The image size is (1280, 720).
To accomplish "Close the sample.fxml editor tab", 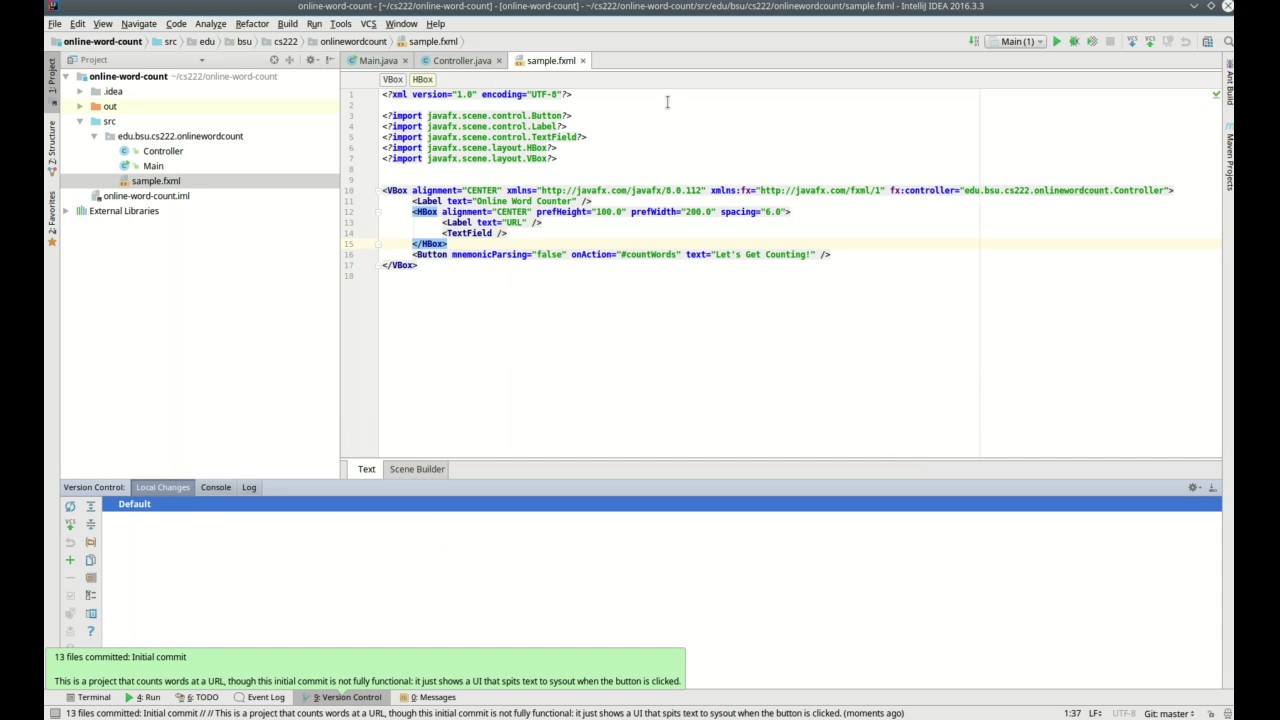I will 583,61.
